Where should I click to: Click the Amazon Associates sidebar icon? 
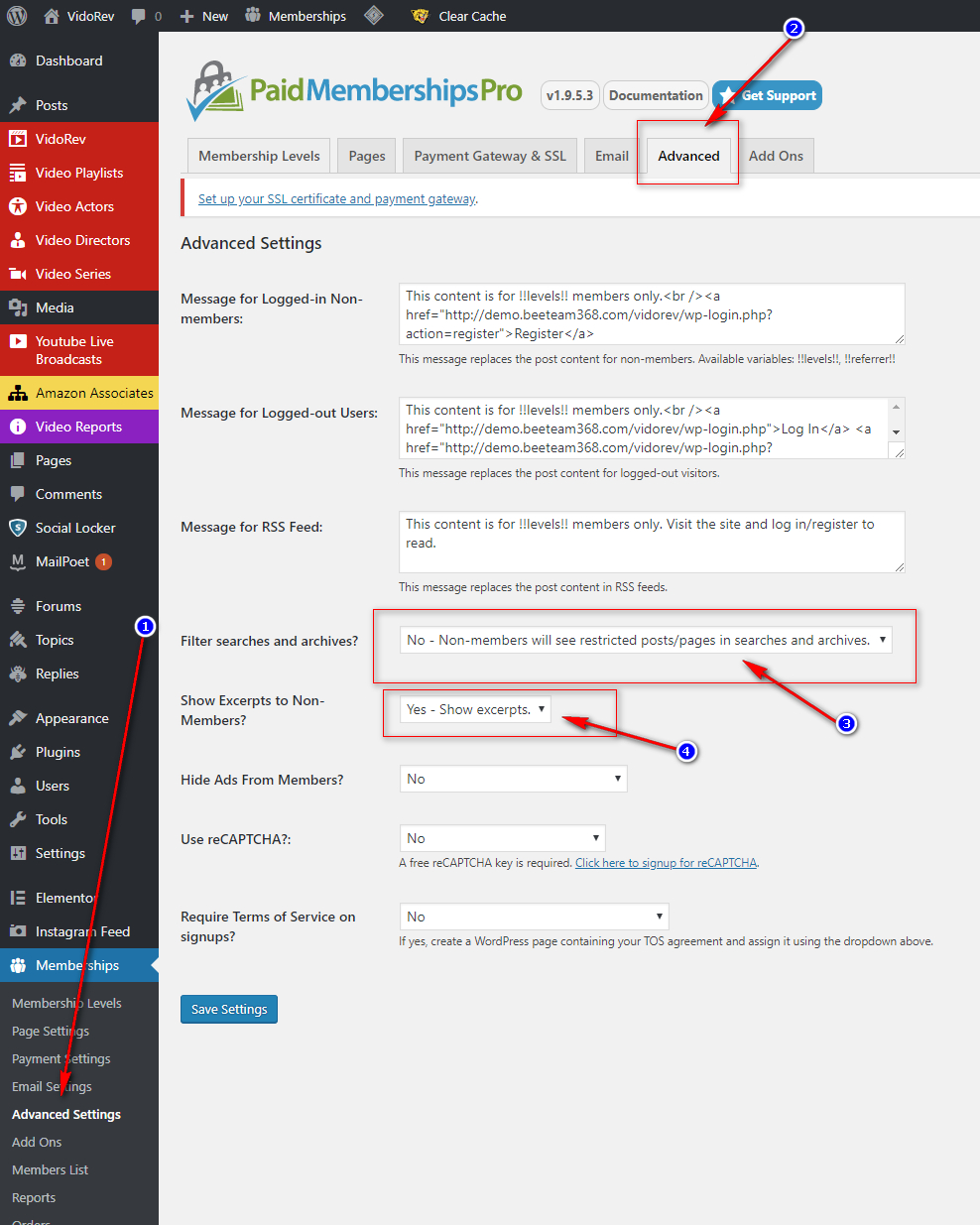(x=18, y=393)
